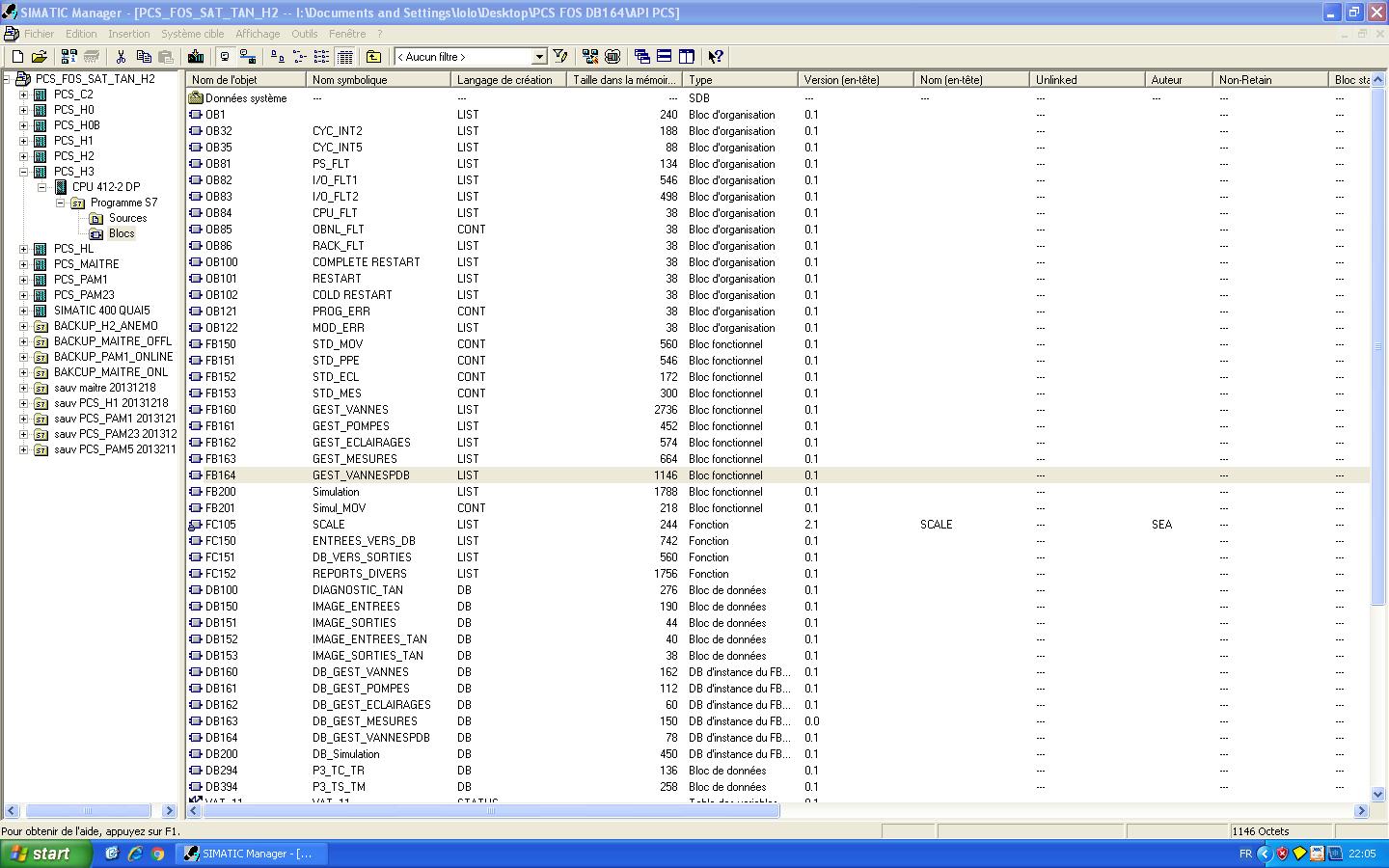Click the Copy icon in toolbar

click(143, 57)
